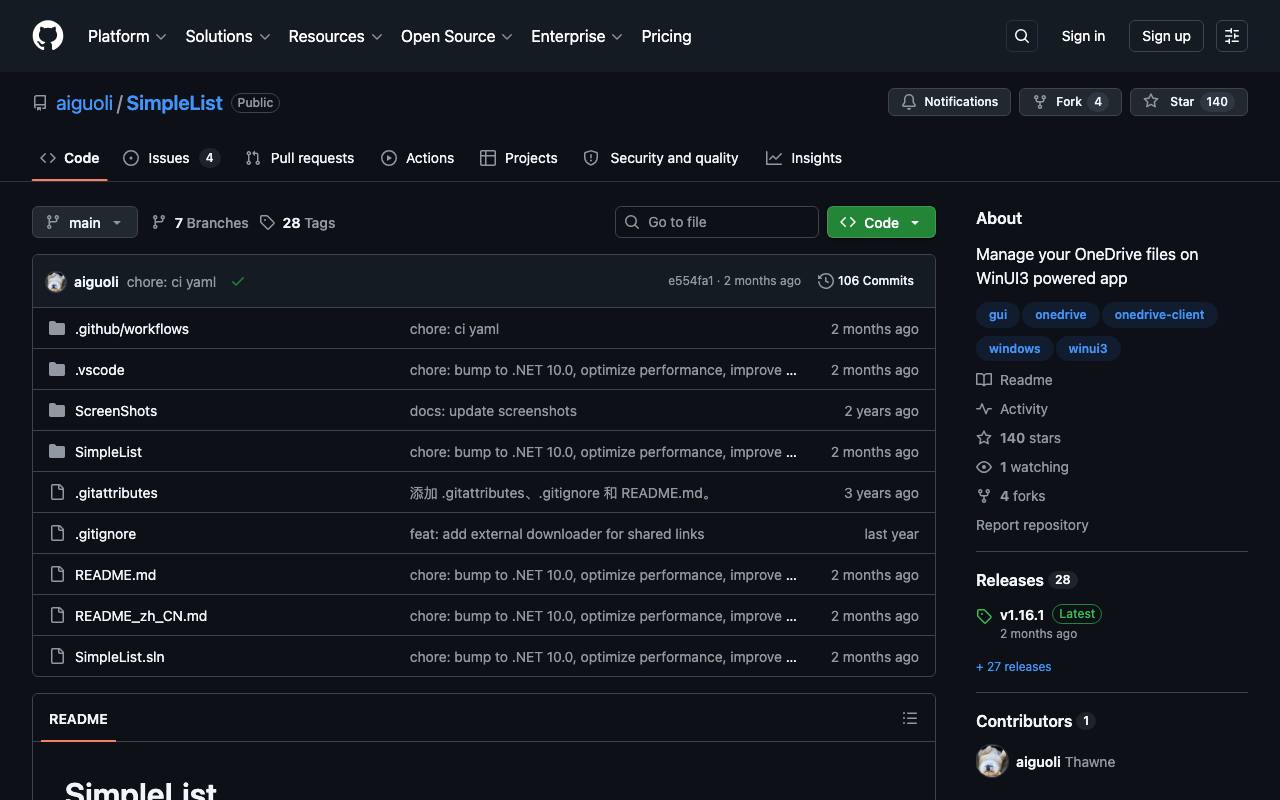
Task: Switch to the Issues tab
Action: 171,158
